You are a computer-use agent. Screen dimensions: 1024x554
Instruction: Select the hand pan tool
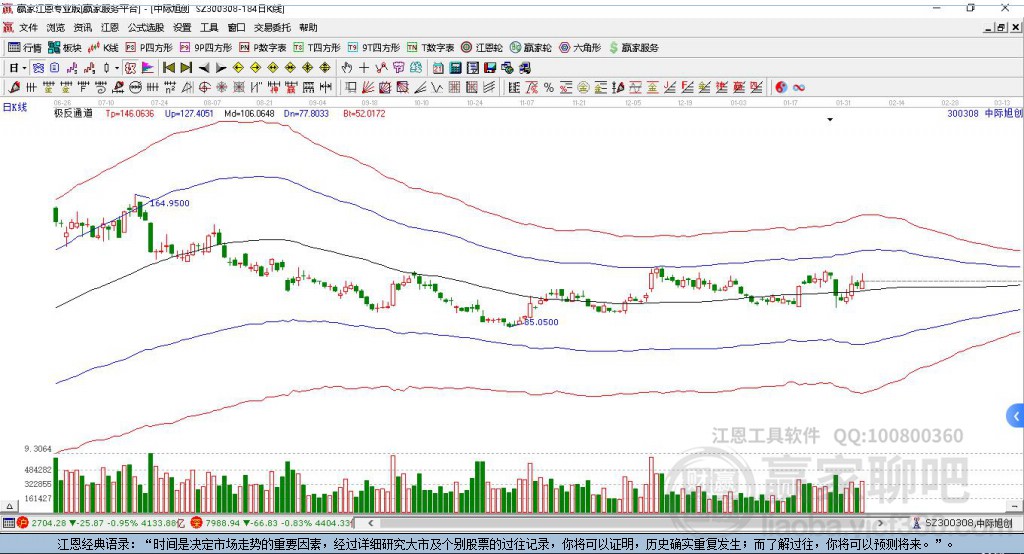tap(346, 68)
